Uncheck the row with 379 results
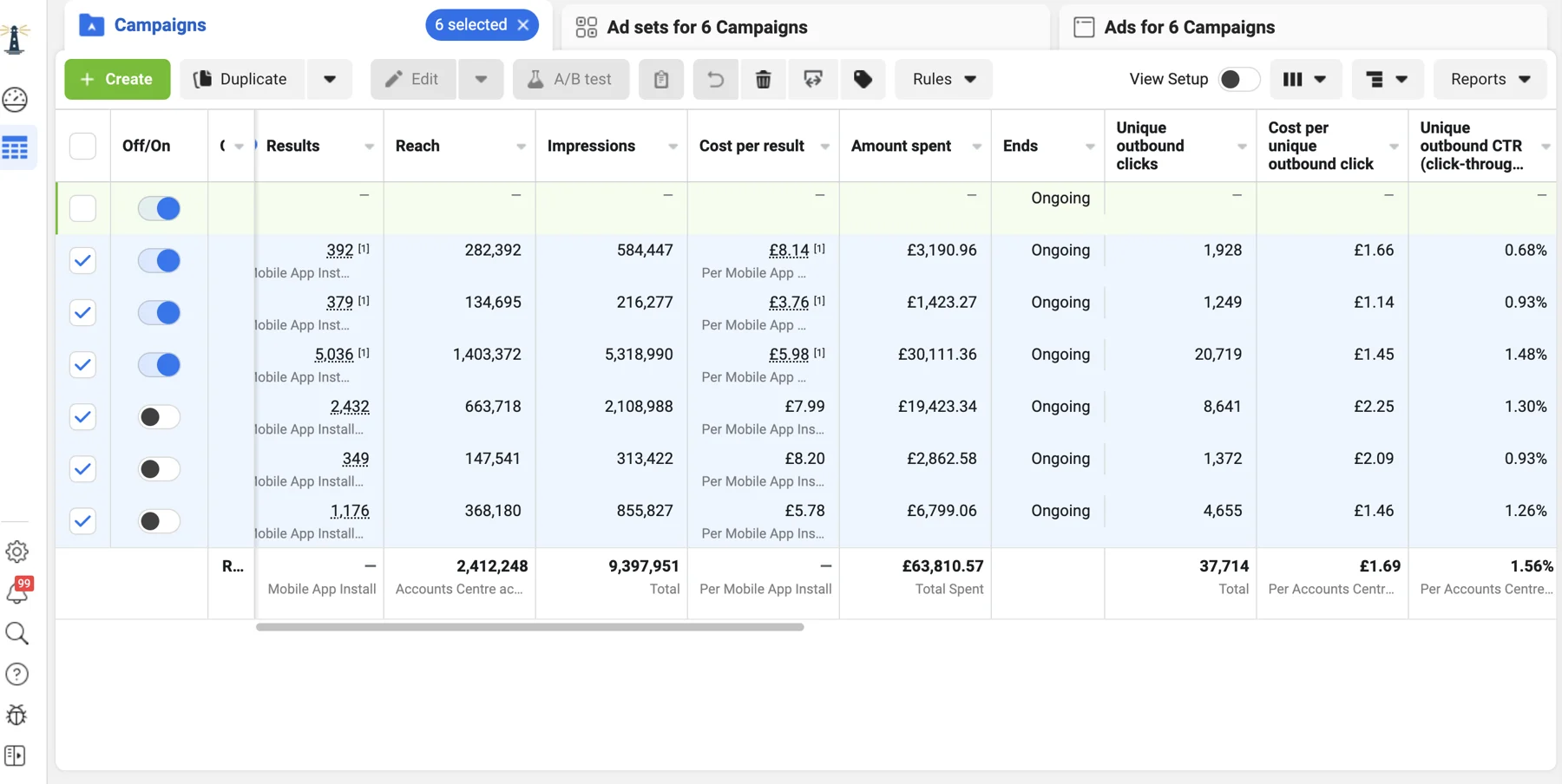 (82, 312)
